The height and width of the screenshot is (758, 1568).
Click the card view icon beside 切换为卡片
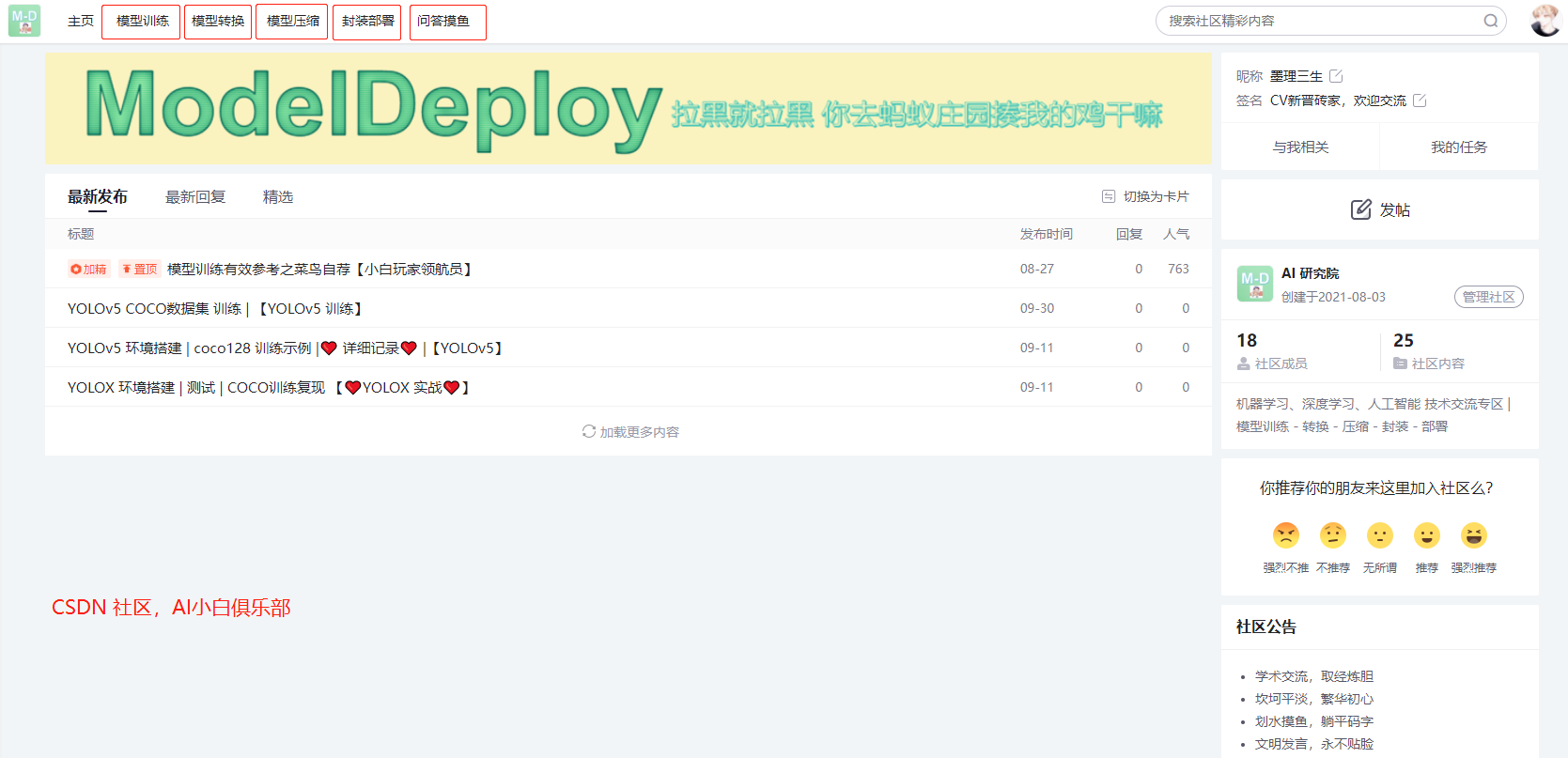(x=1109, y=196)
